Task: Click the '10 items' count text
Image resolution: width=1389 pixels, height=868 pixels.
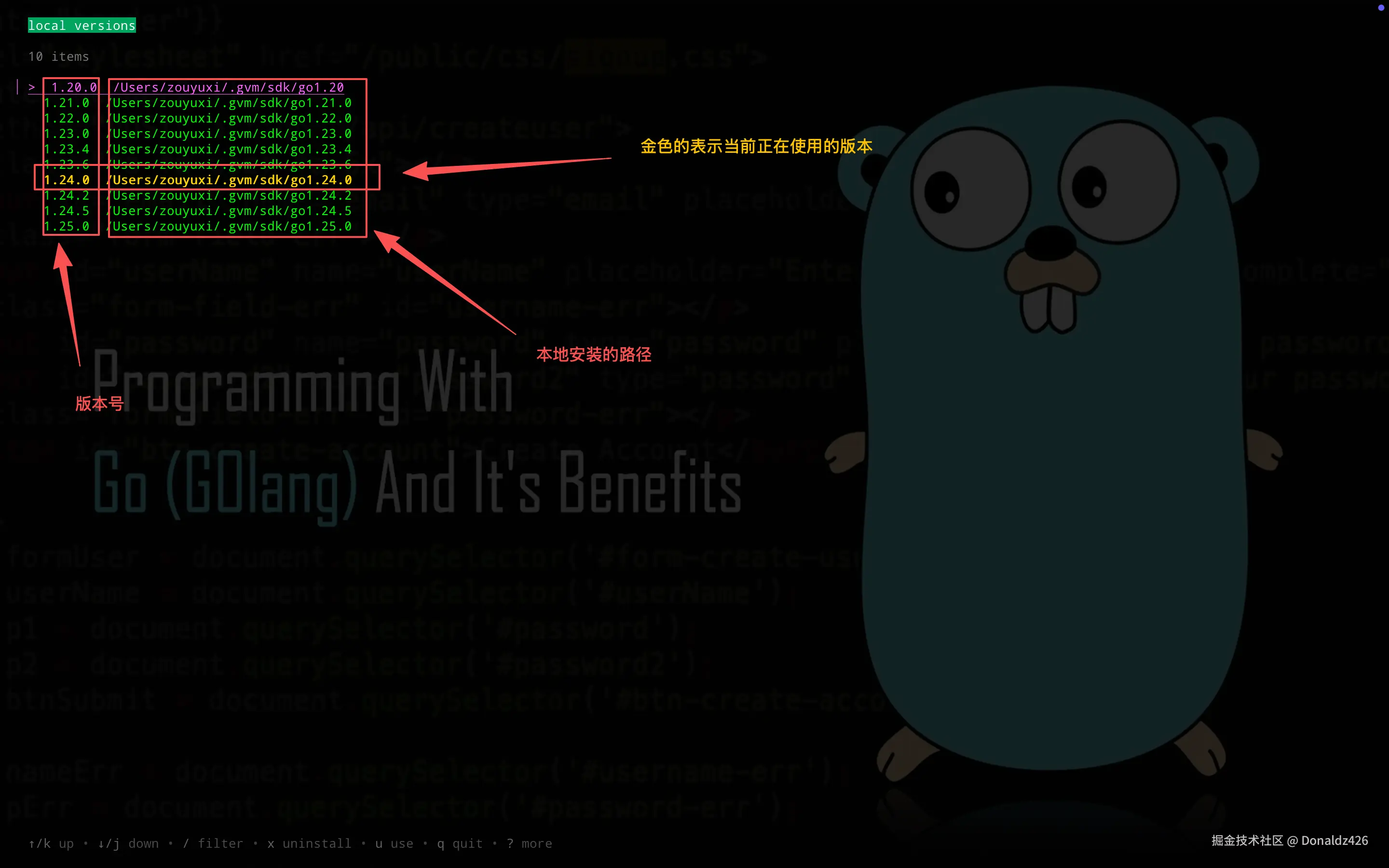Action: [x=58, y=56]
